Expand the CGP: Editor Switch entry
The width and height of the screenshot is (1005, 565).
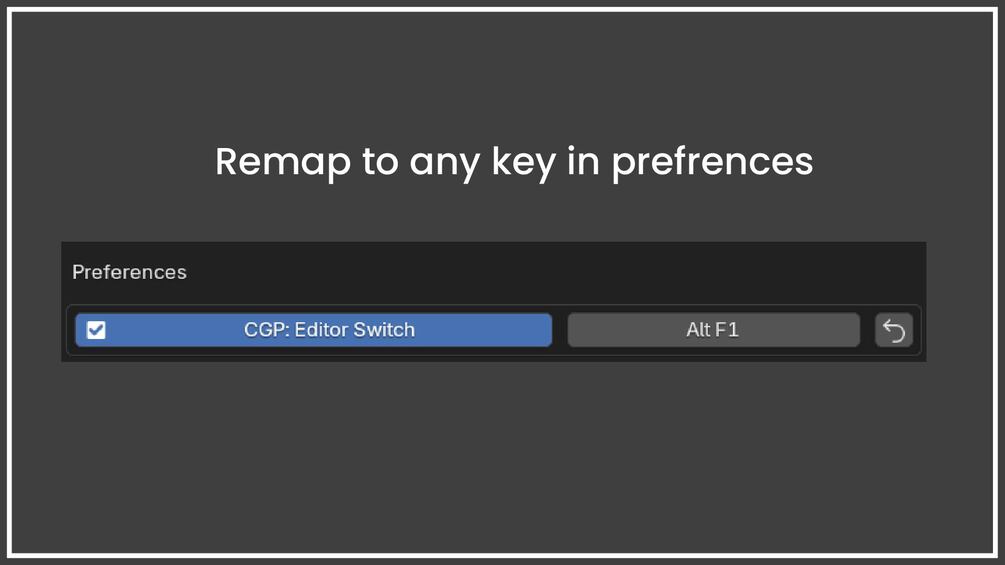point(329,330)
